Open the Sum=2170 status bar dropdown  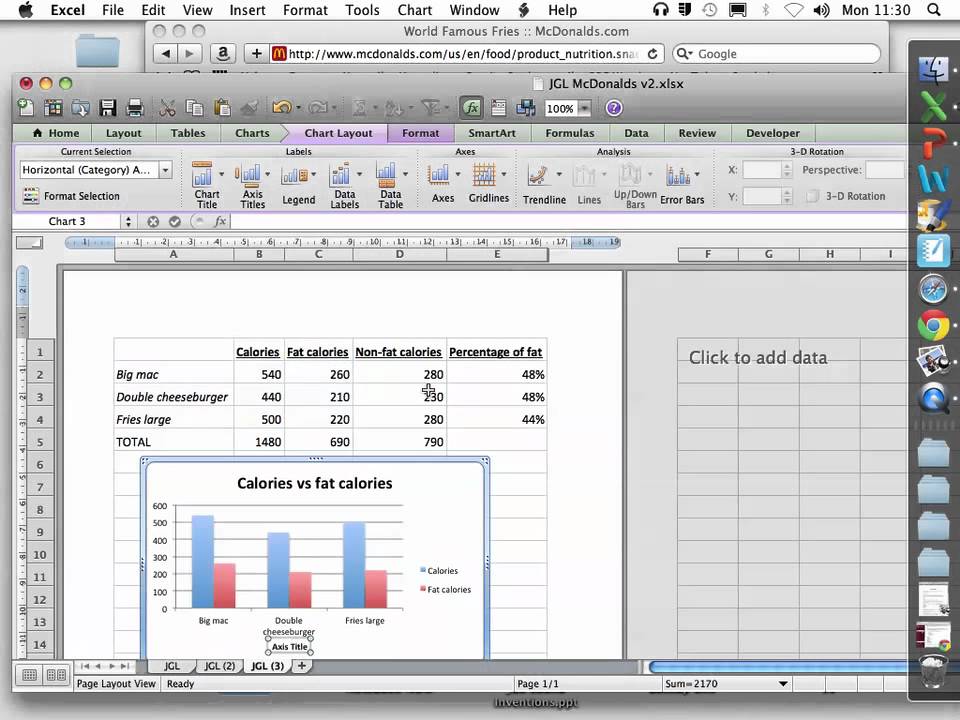click(783, 684)
